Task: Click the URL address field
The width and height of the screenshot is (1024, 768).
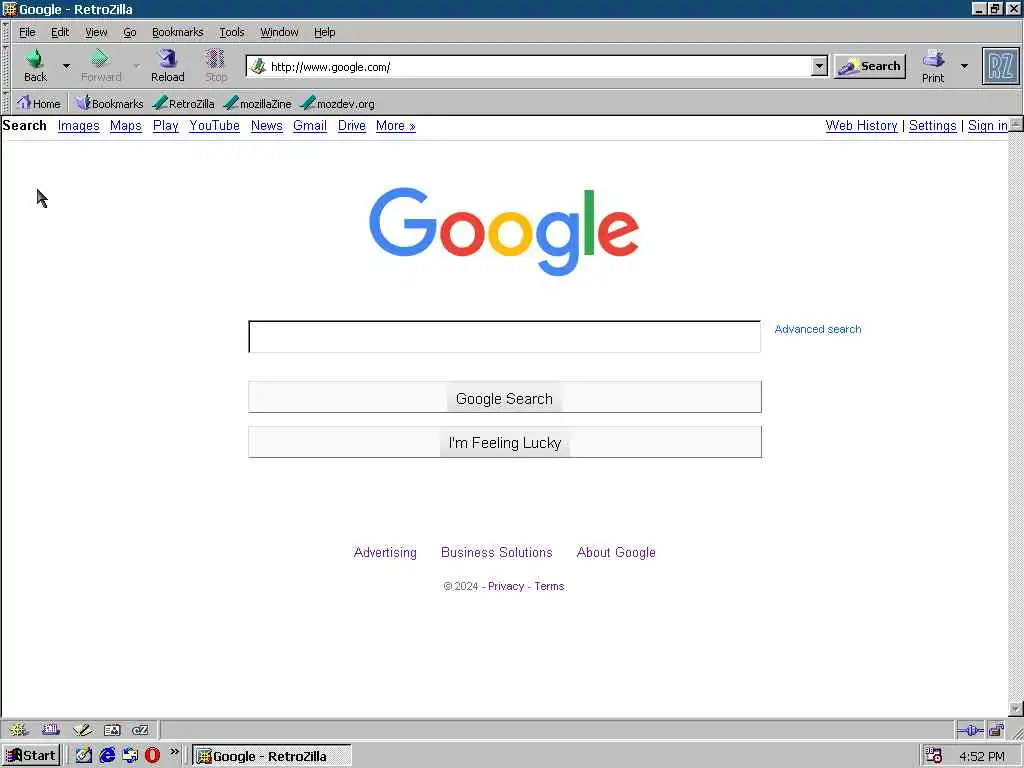Action: point(539,66)
